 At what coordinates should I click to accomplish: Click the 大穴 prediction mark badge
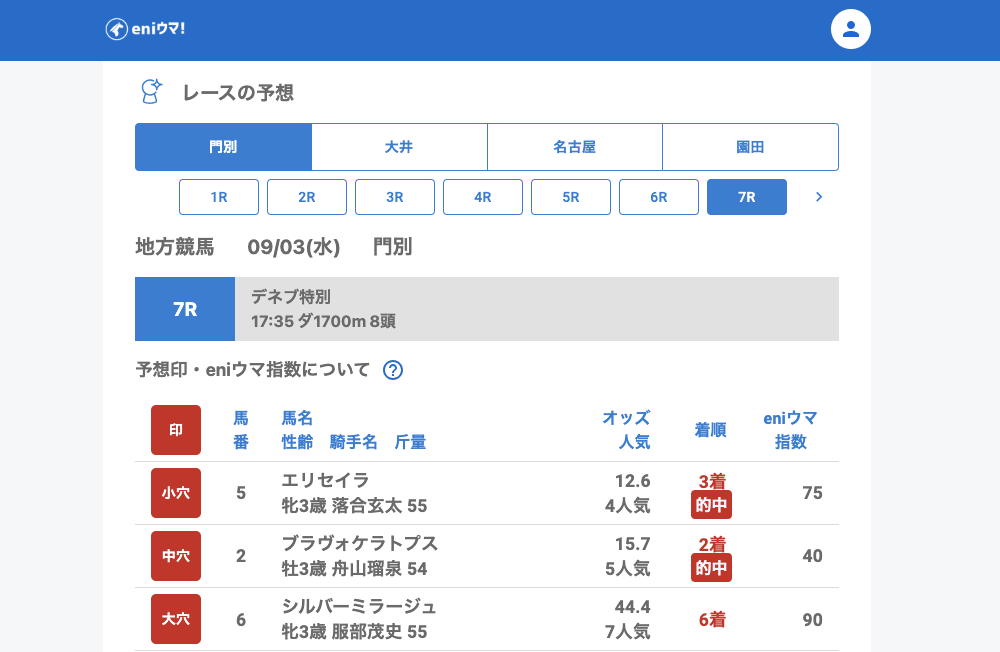pos(176,619)
